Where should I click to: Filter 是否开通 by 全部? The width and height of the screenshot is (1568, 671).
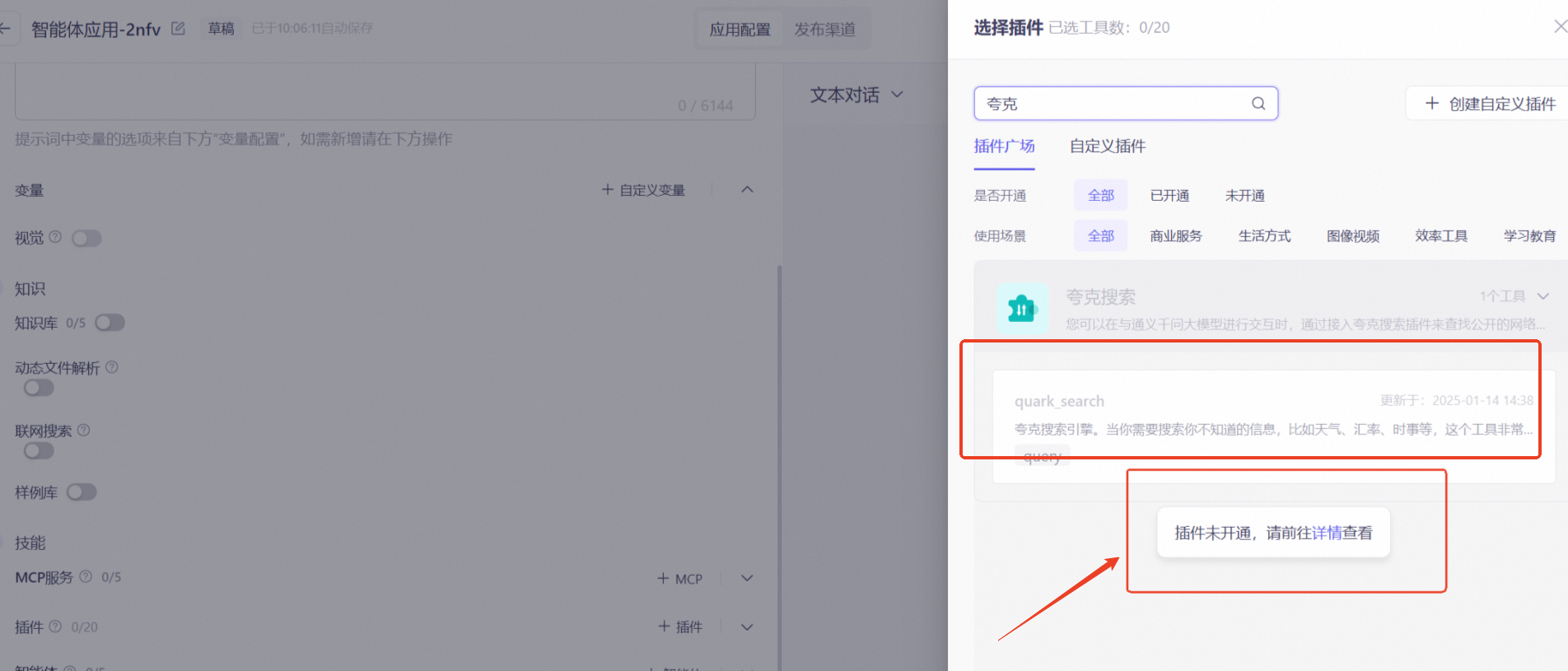coord(1100,195)
